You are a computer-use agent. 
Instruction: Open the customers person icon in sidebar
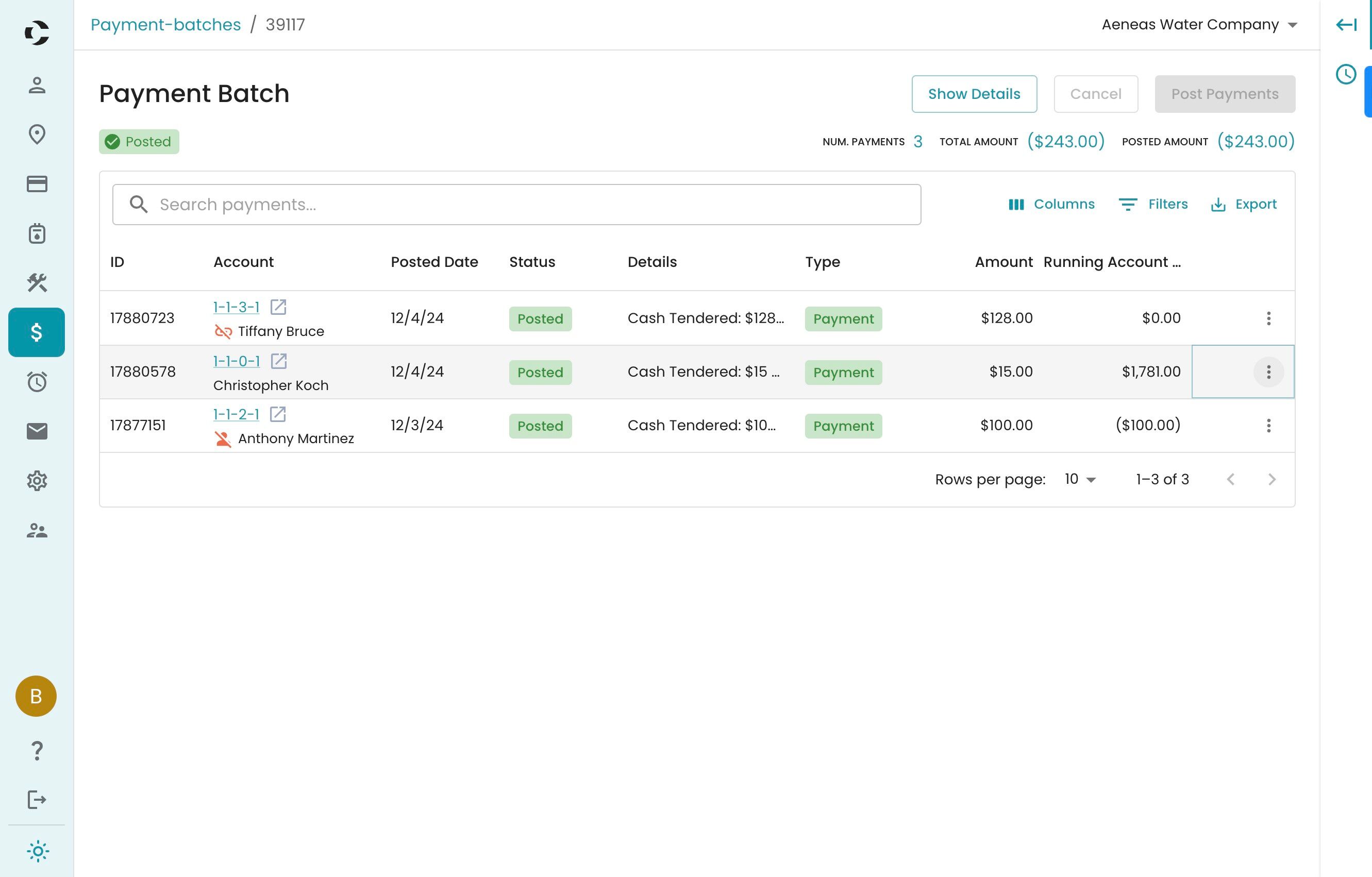click(x=37, y=86)
